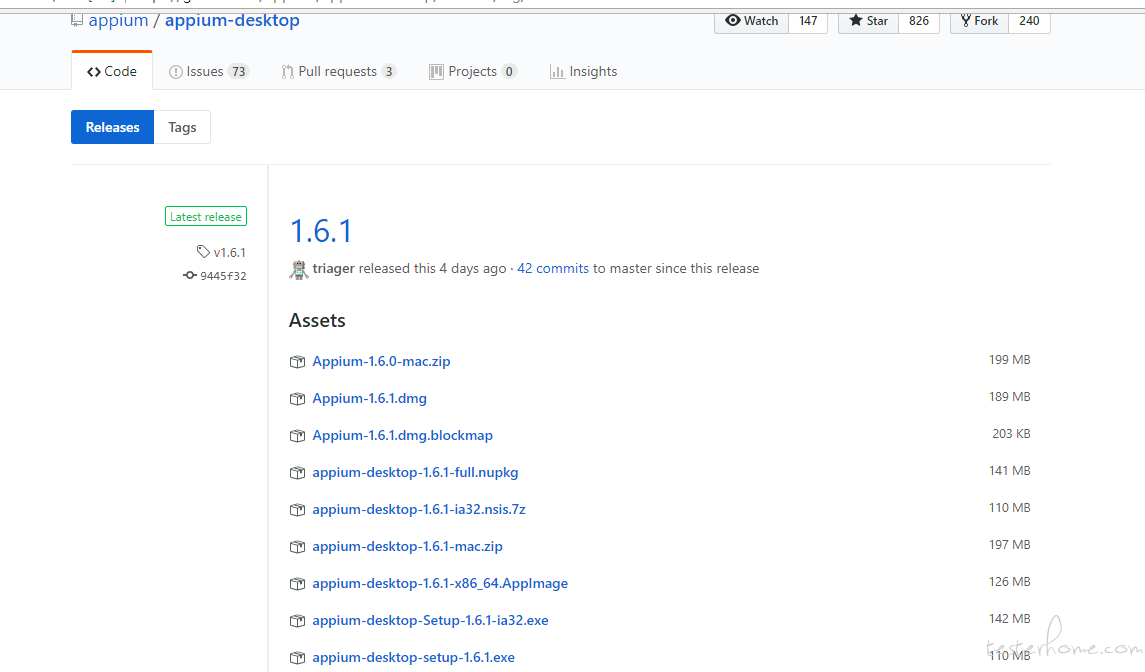The image size is (1145, 672).
Task: Click the tag icon next to v1.6.1
Action: pos(203,252)
